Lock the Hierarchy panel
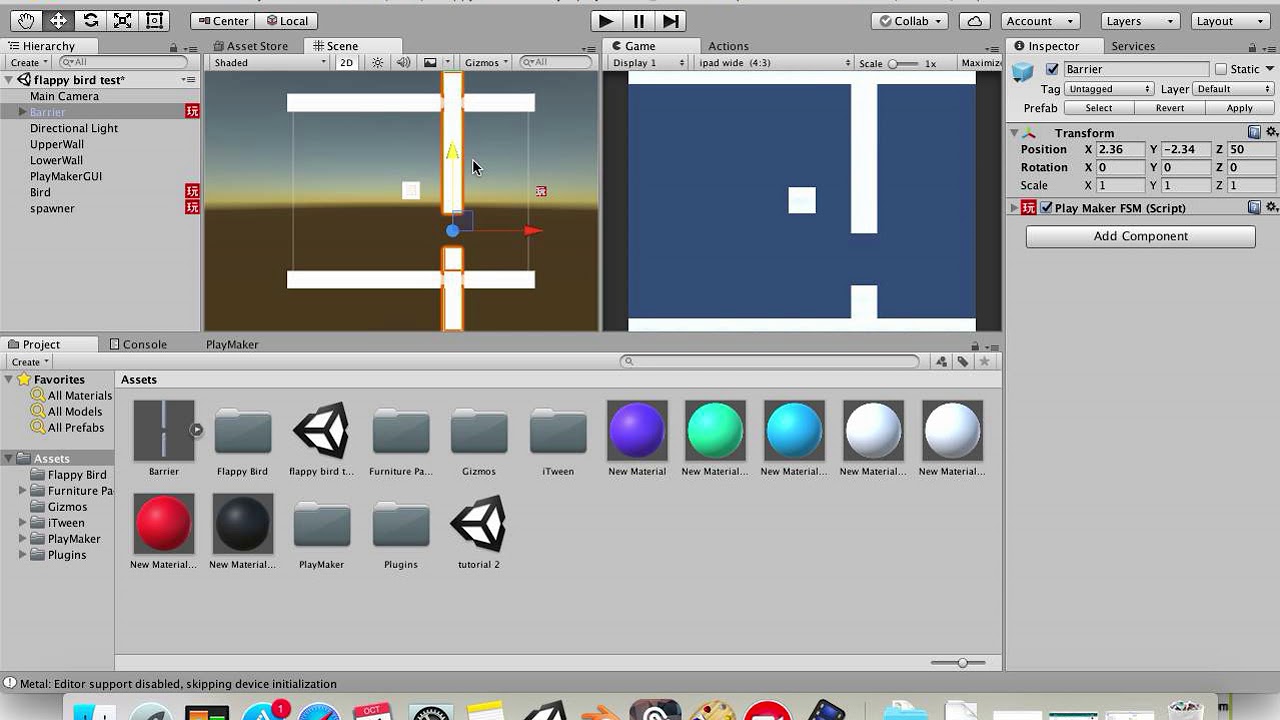 click(x=173, y=47)
